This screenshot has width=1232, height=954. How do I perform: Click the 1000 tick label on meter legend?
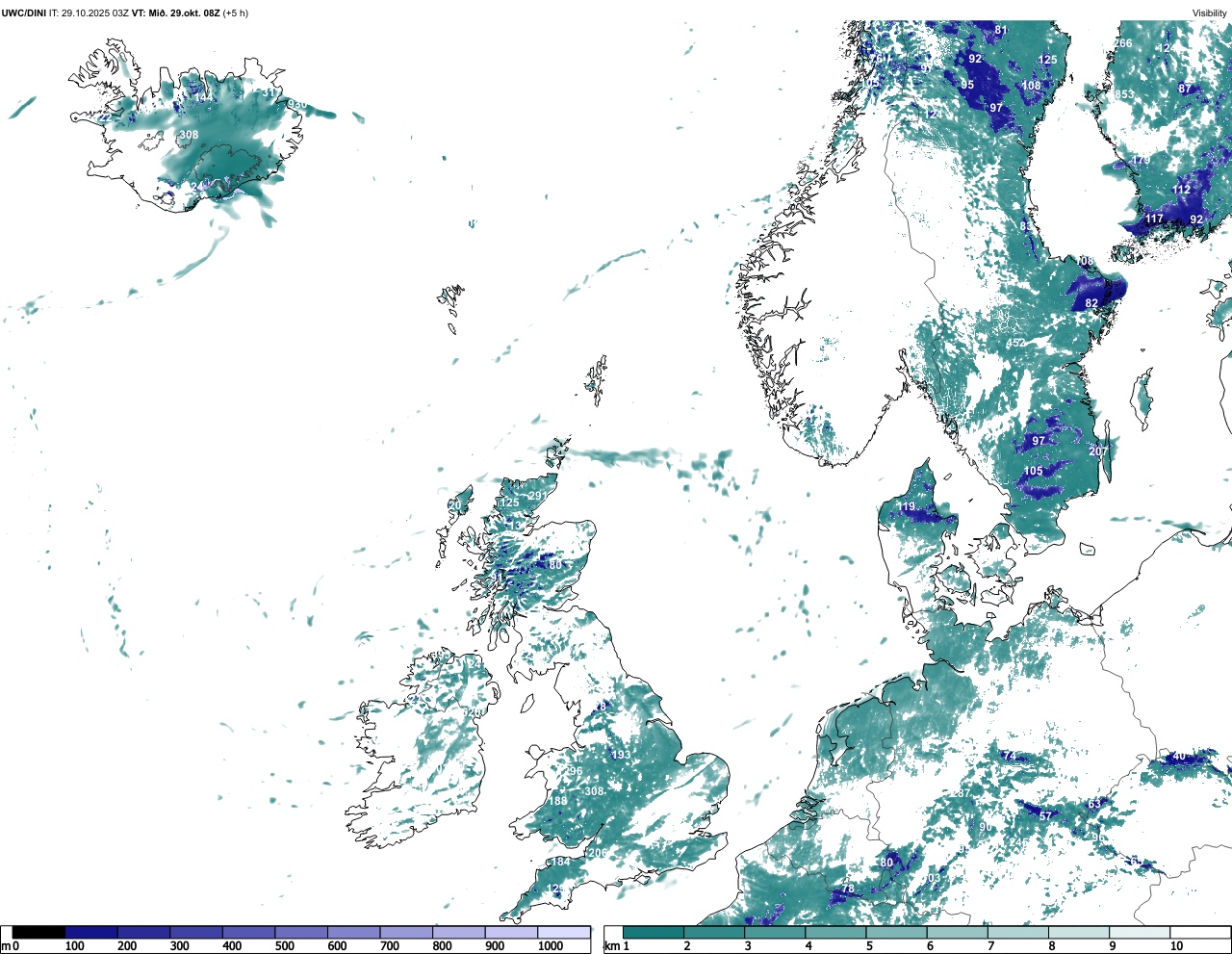pos(551,946)
